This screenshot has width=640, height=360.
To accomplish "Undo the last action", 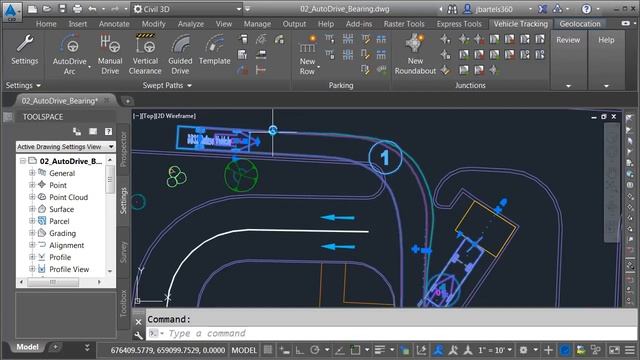I will pyautogui.click(x=92, y=9).
